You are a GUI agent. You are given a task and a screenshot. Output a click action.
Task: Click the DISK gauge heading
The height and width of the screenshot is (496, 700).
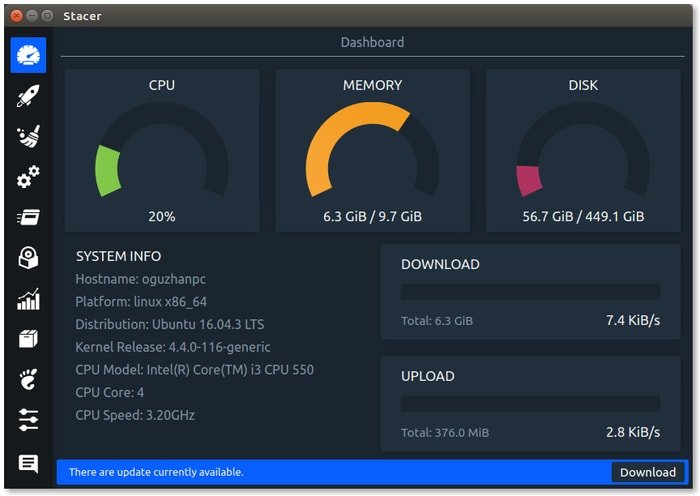pos(583,85)
